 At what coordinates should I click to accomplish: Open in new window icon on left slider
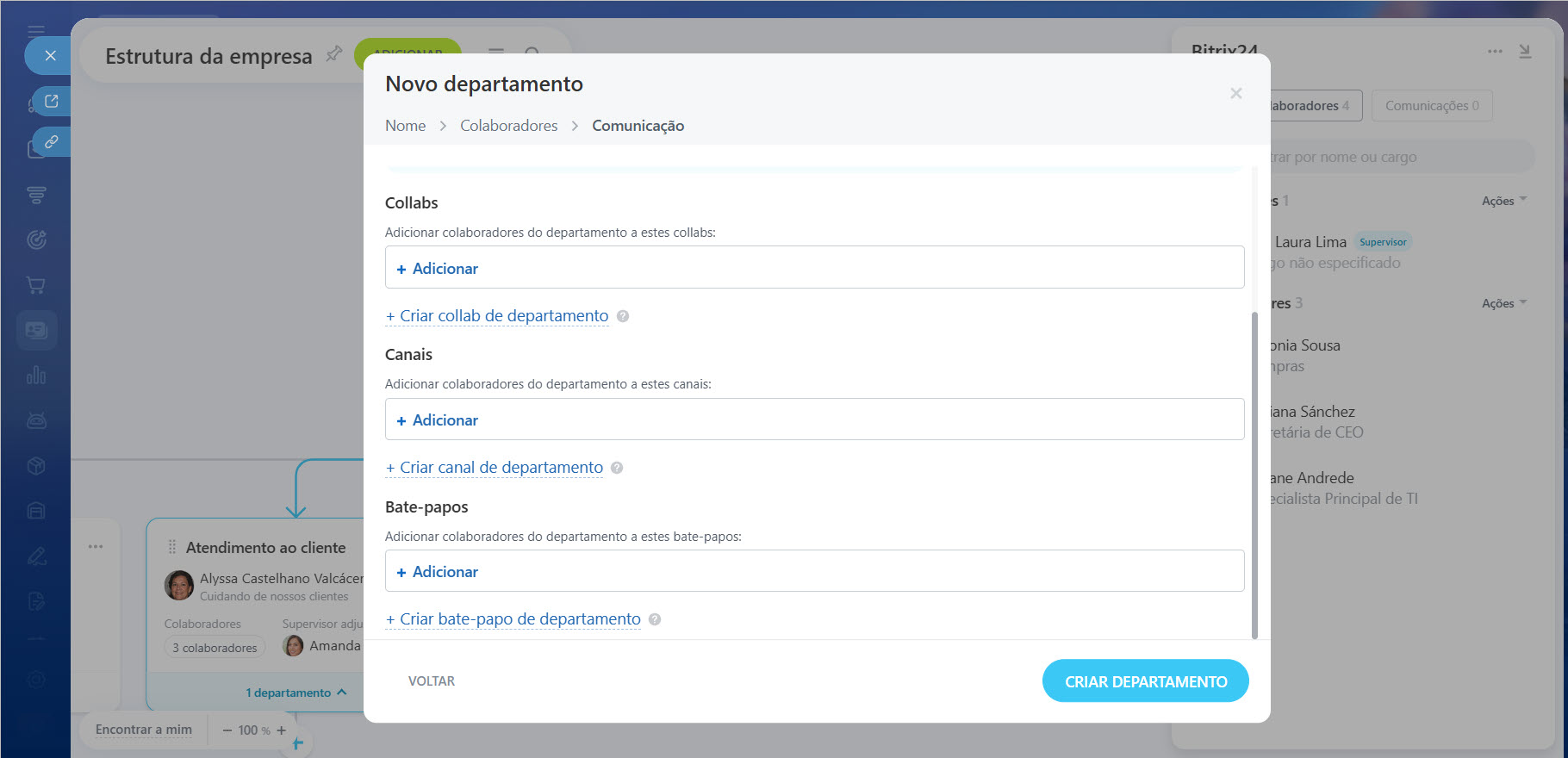52,102
